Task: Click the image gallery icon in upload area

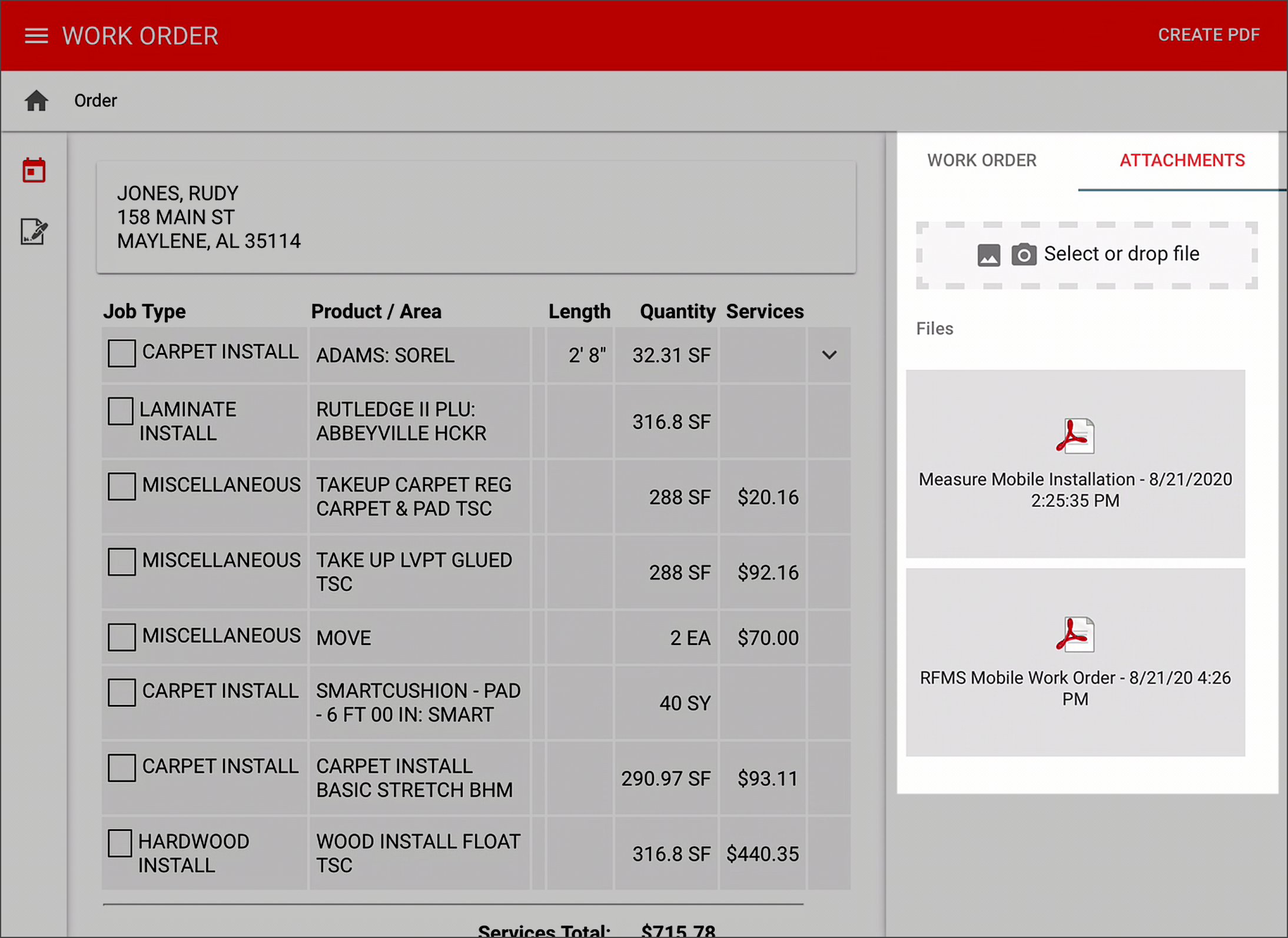Action: [x=989, y=254]
